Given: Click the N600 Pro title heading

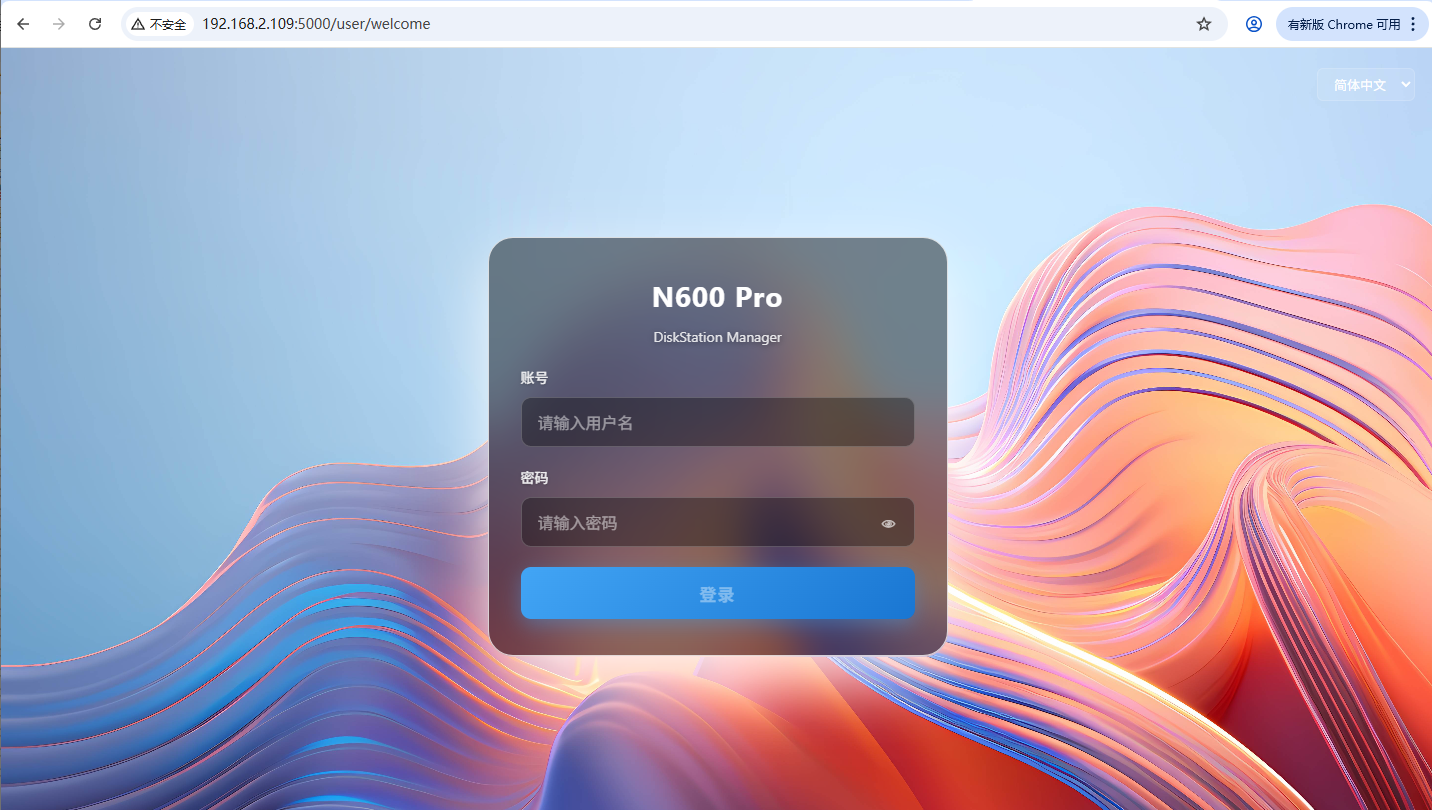Looking at the screenshot, I should coord(717,297).
